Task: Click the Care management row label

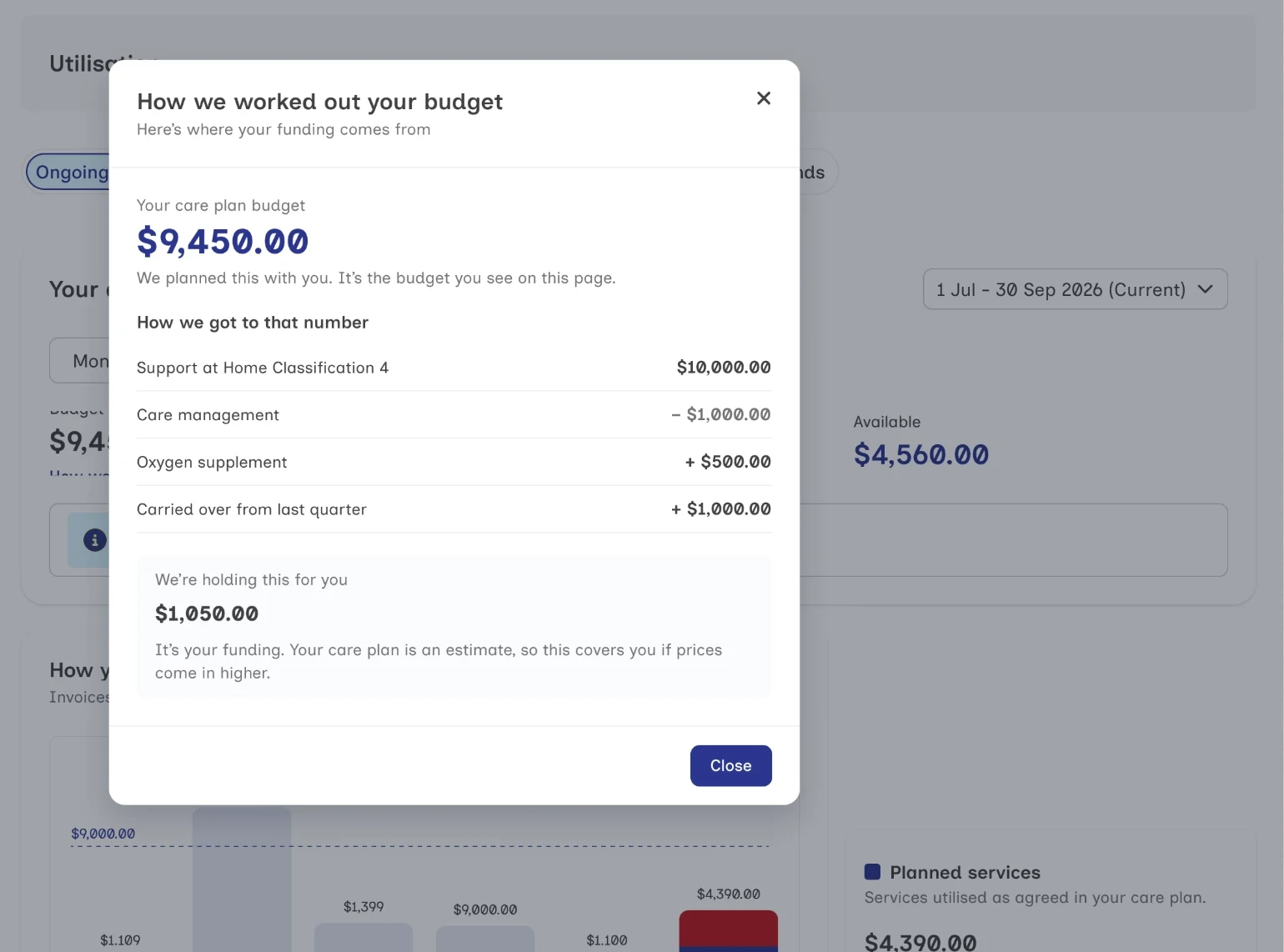Action: point(208,415)
